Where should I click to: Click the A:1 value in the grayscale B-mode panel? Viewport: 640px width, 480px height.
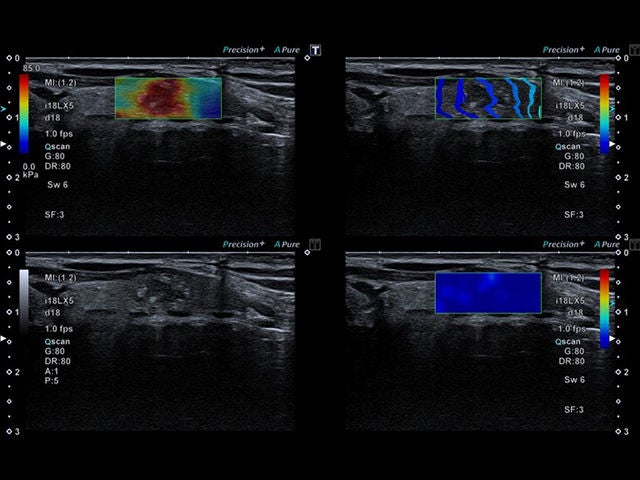pos(52,371)
